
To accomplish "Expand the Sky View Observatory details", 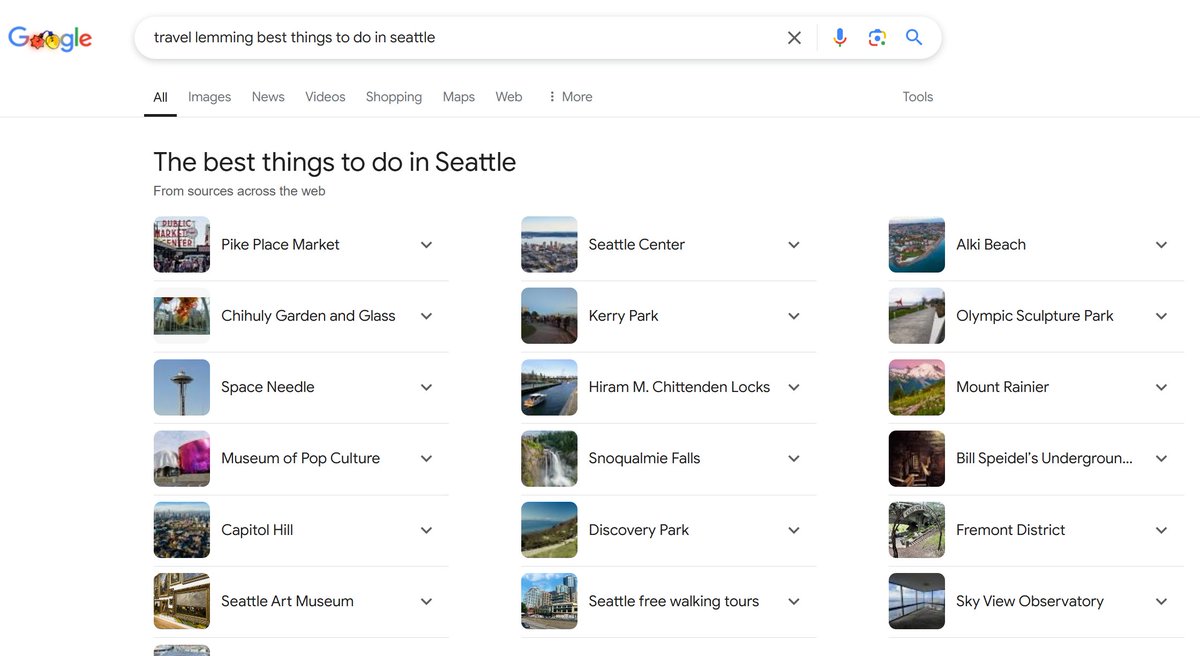I will click(x=1161, y=601).
